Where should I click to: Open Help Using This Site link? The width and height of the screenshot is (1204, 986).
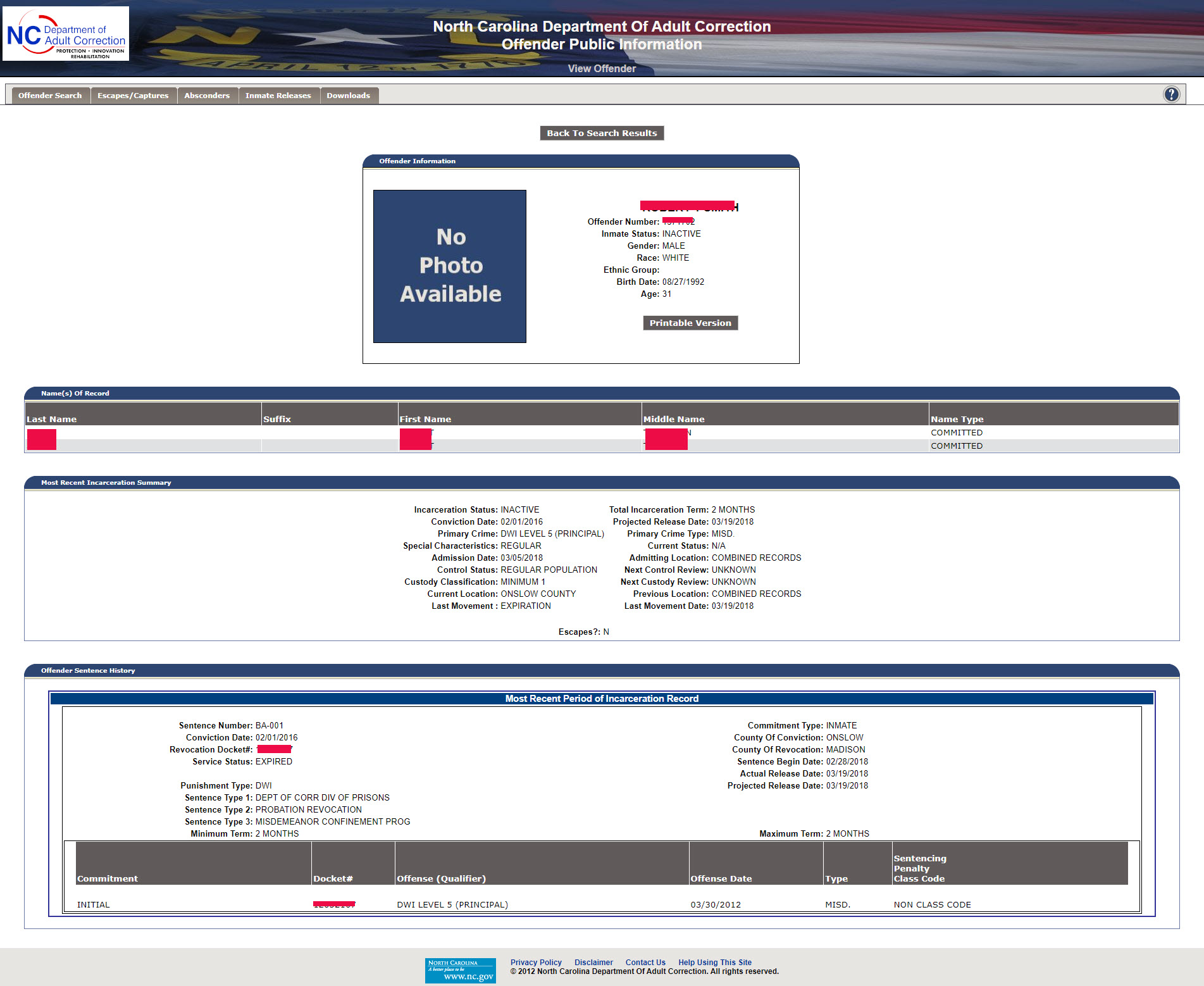(714, 962)
